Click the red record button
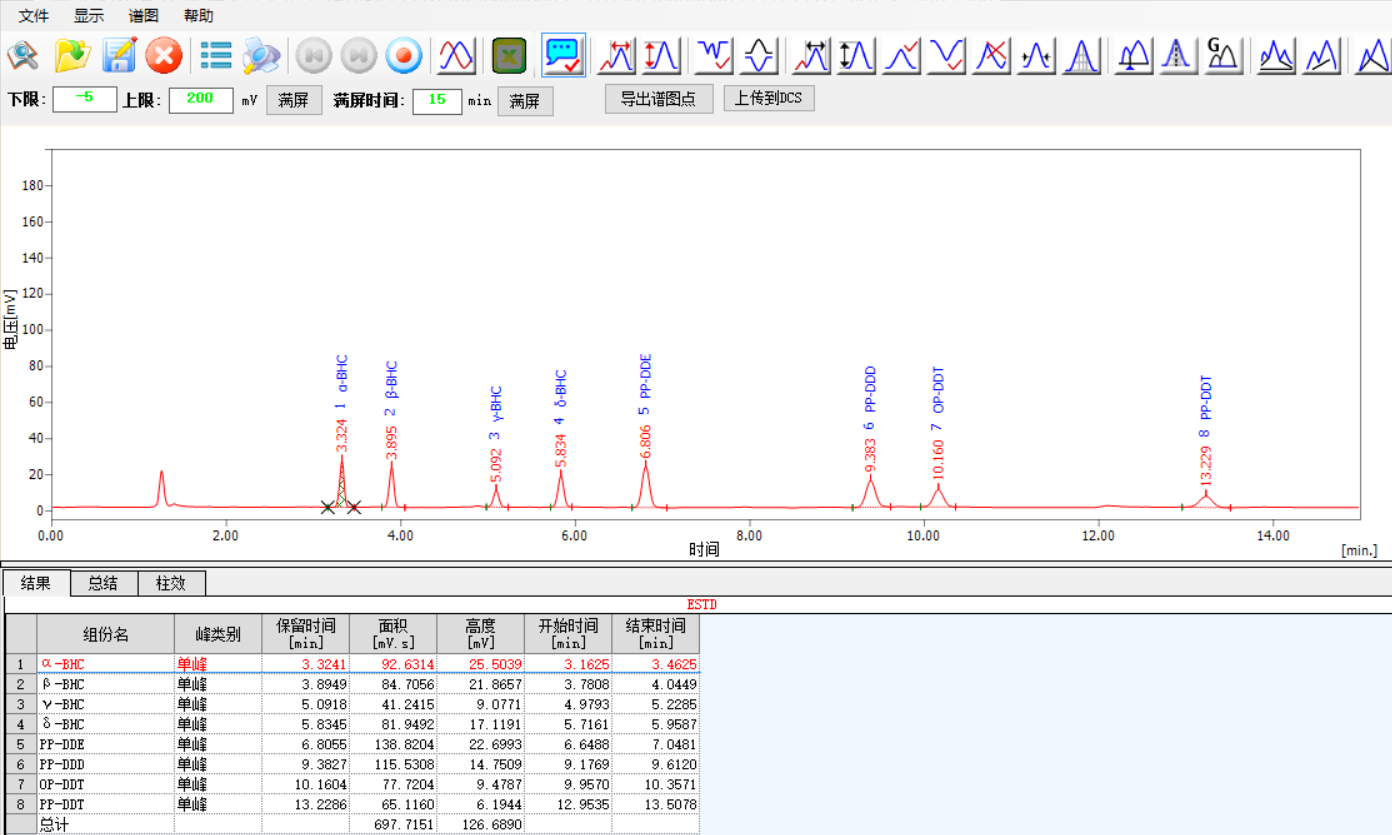The height and width of the screenshot is (835, 1392). pos(405,56)
